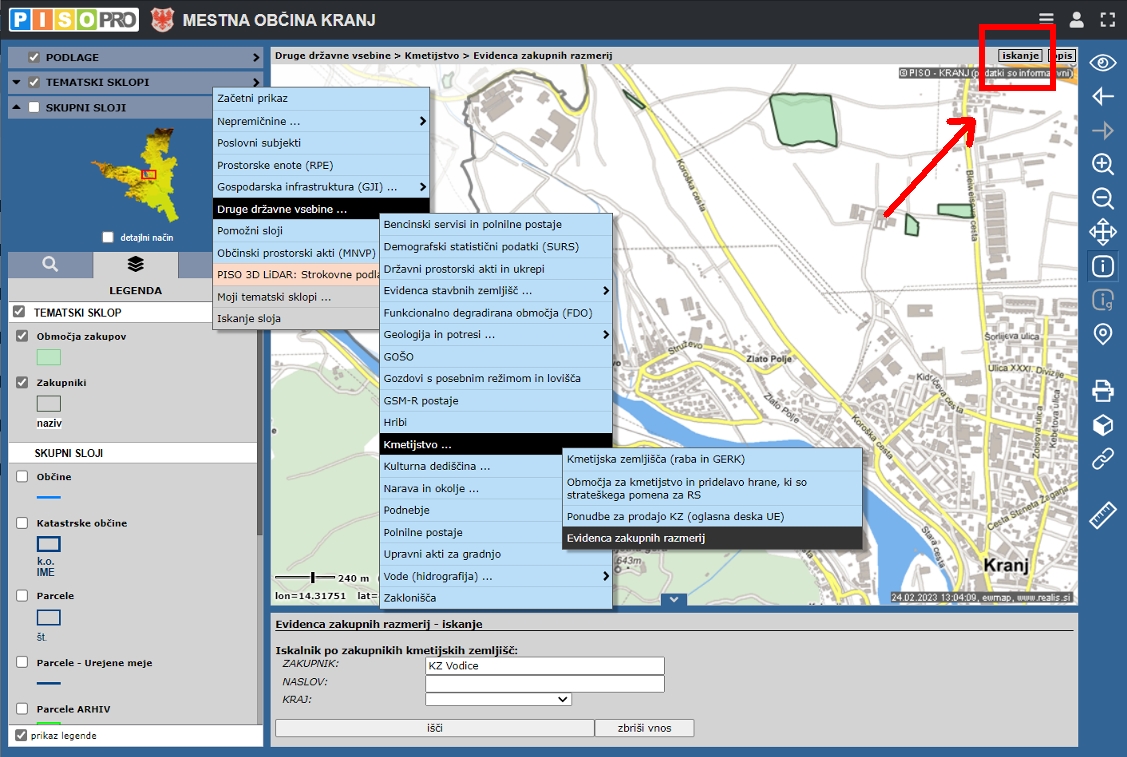Toggle the detajlni način checkbox
The image size is (1127, 757).
[x=109, y=237]
